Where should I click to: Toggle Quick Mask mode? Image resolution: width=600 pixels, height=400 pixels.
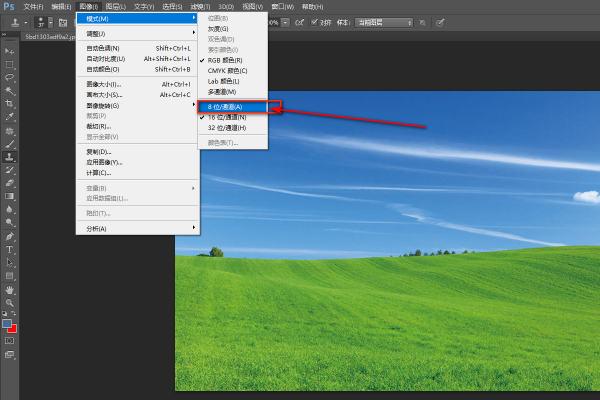(9, 341)
